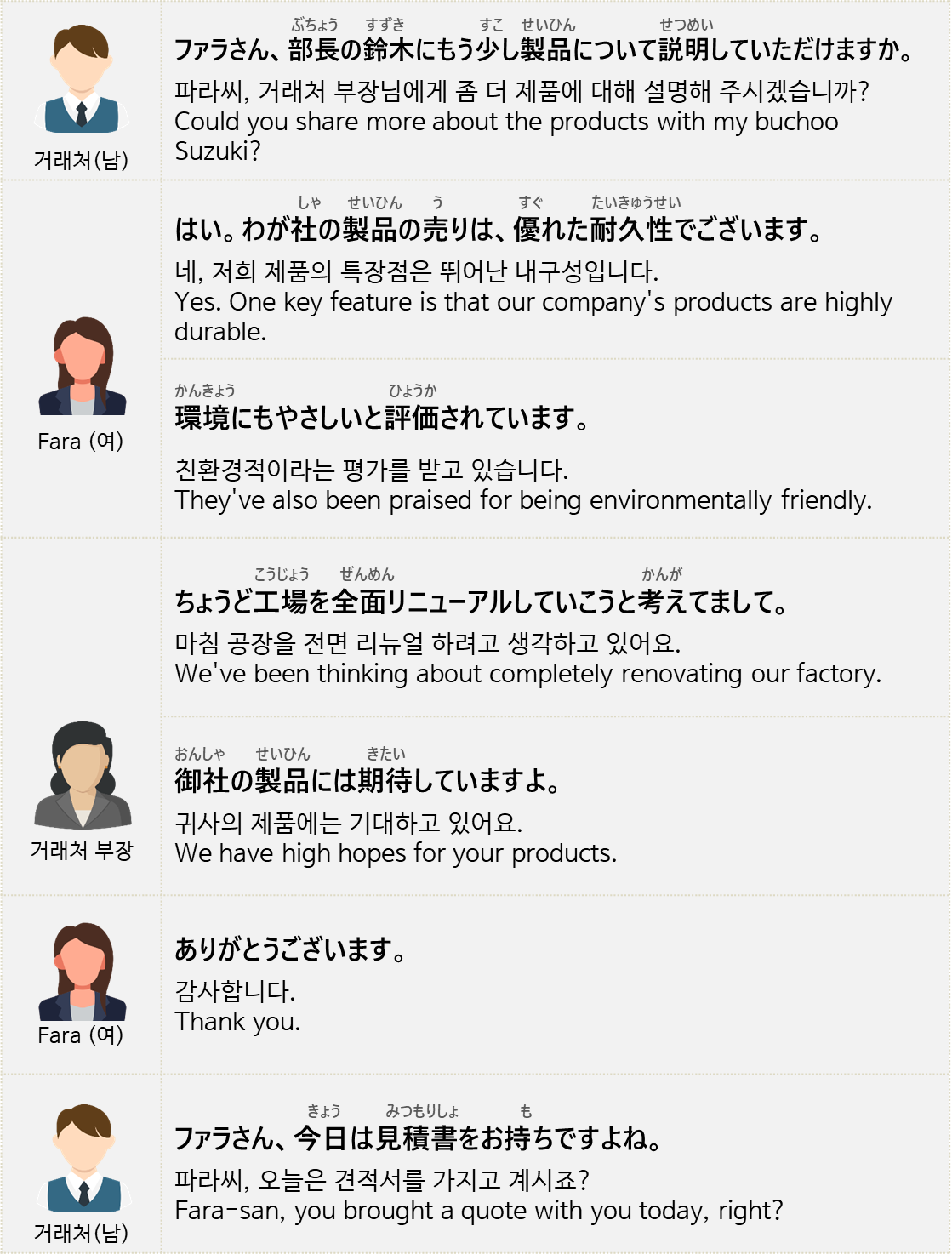Select the sentence 環境にもやさしいと評価されています

coord(381,418)
